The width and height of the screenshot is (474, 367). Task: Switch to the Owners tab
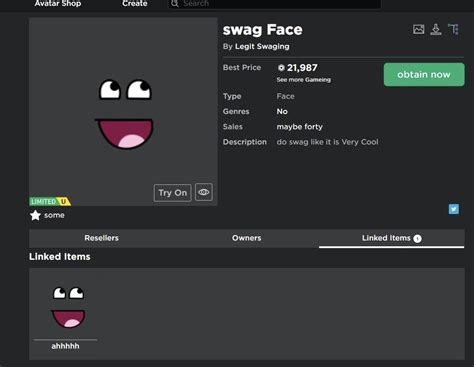coord(246,238)
